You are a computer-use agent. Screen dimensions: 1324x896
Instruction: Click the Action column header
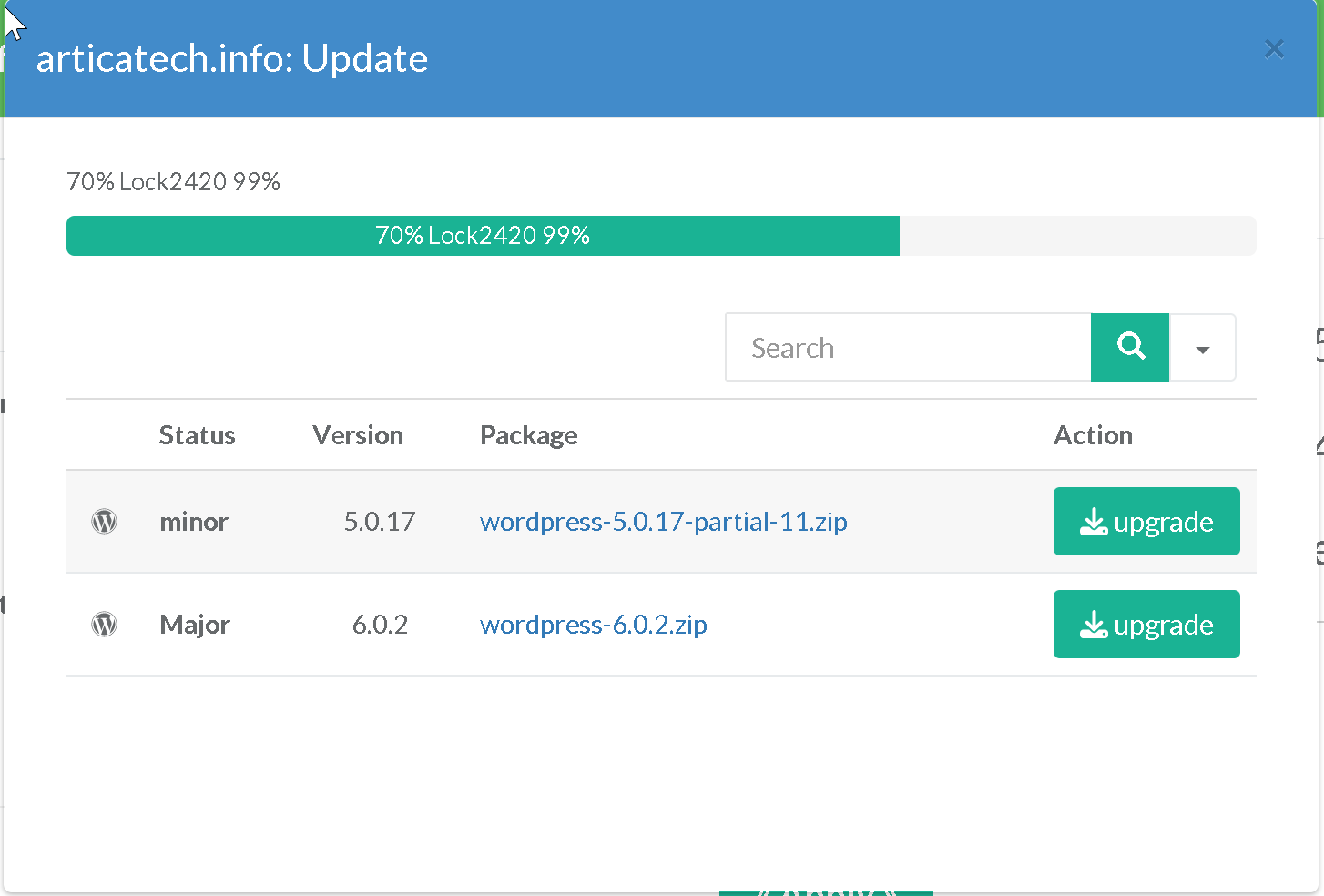[x=1093, y=435]
